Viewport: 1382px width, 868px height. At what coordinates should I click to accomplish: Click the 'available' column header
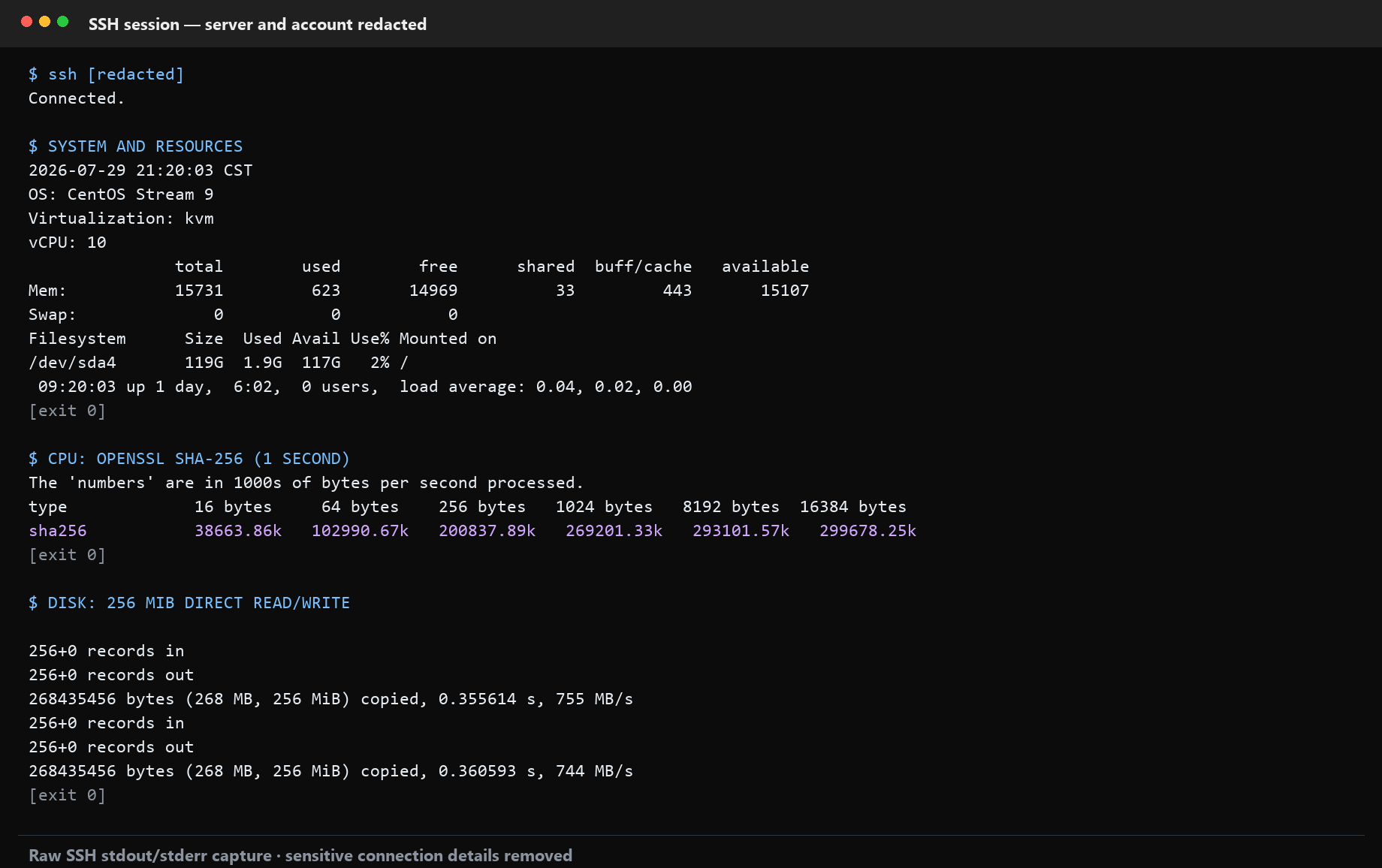coord(765,267)
